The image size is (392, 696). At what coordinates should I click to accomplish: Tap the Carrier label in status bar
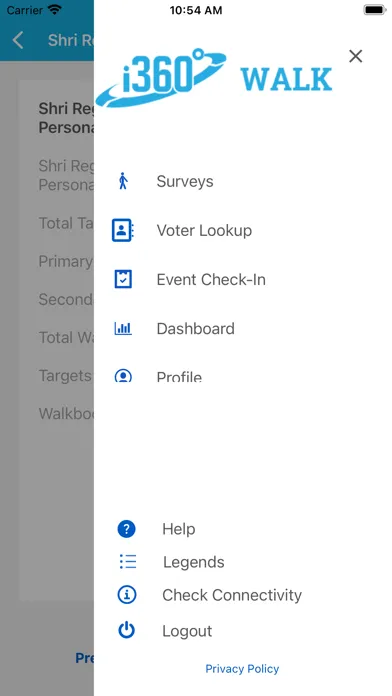tap(24, 9)
